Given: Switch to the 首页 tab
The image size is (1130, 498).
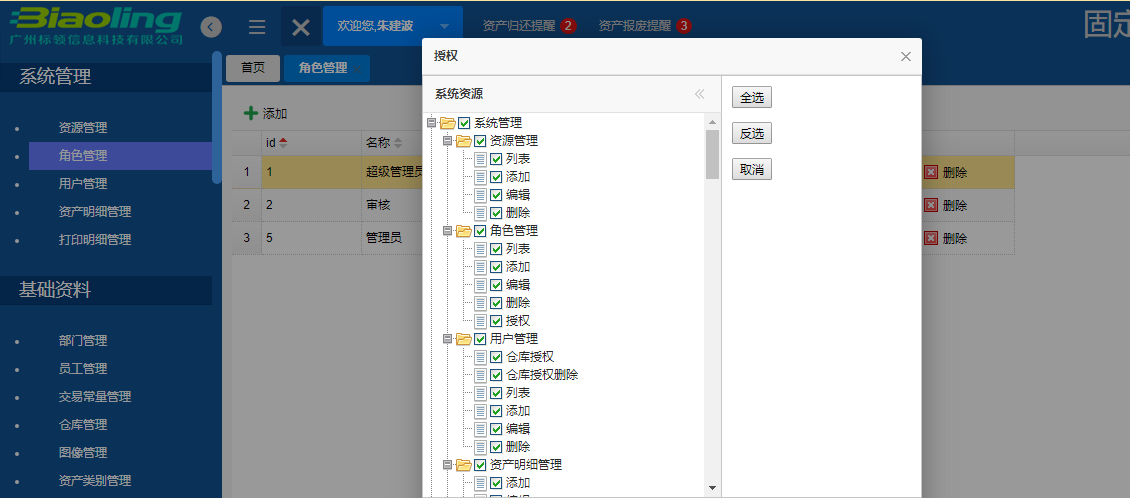Looking at the screenshot, I should point(252,68).
